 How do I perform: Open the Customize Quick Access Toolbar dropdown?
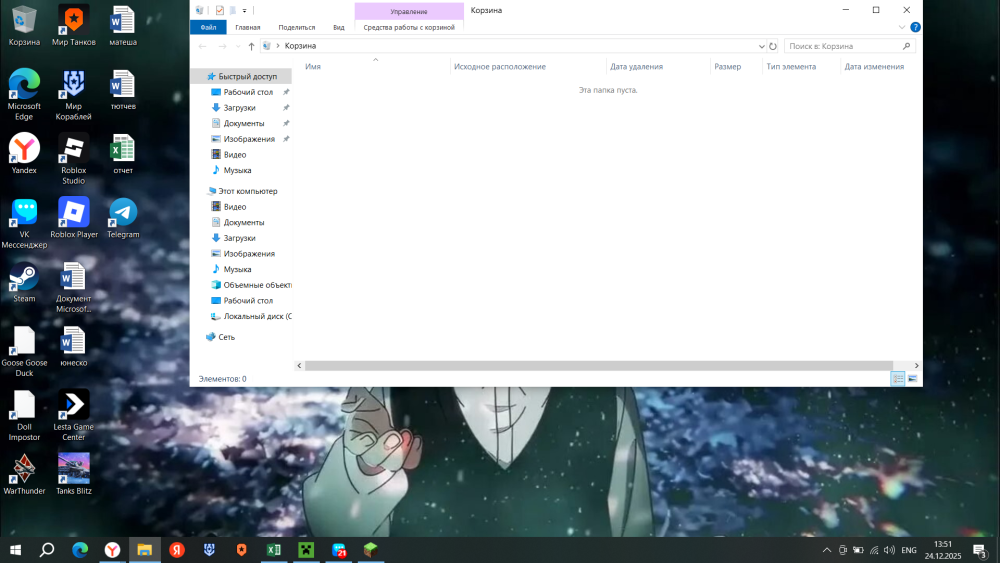(x=244, y=10)
